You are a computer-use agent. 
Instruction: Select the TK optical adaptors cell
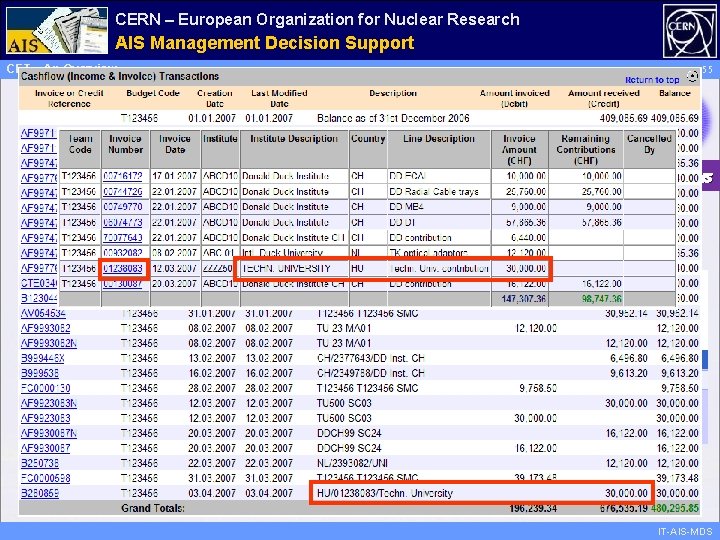[x=439, y=253]
